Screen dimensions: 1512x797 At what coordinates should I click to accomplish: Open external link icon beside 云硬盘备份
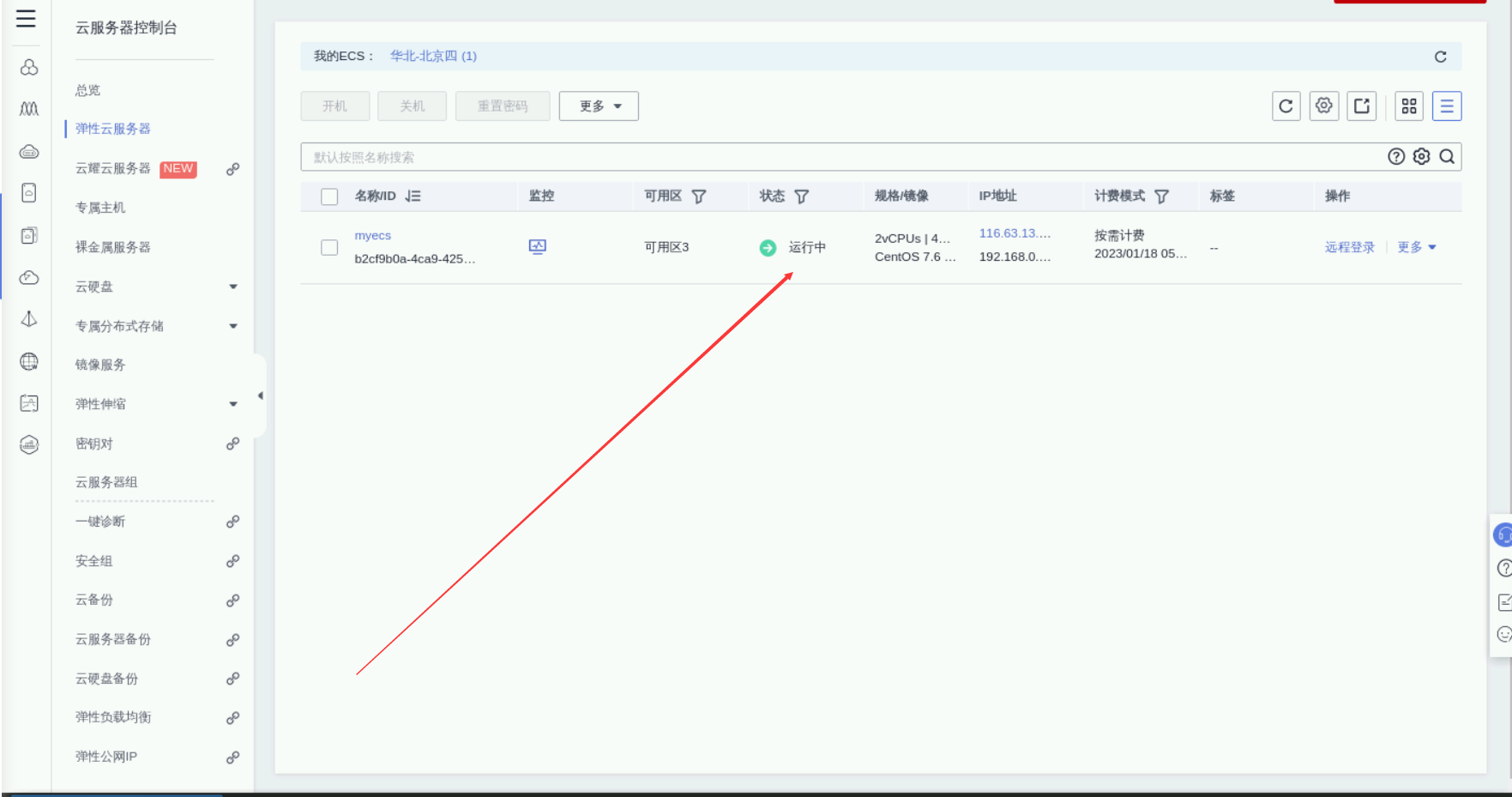[232, 679]
